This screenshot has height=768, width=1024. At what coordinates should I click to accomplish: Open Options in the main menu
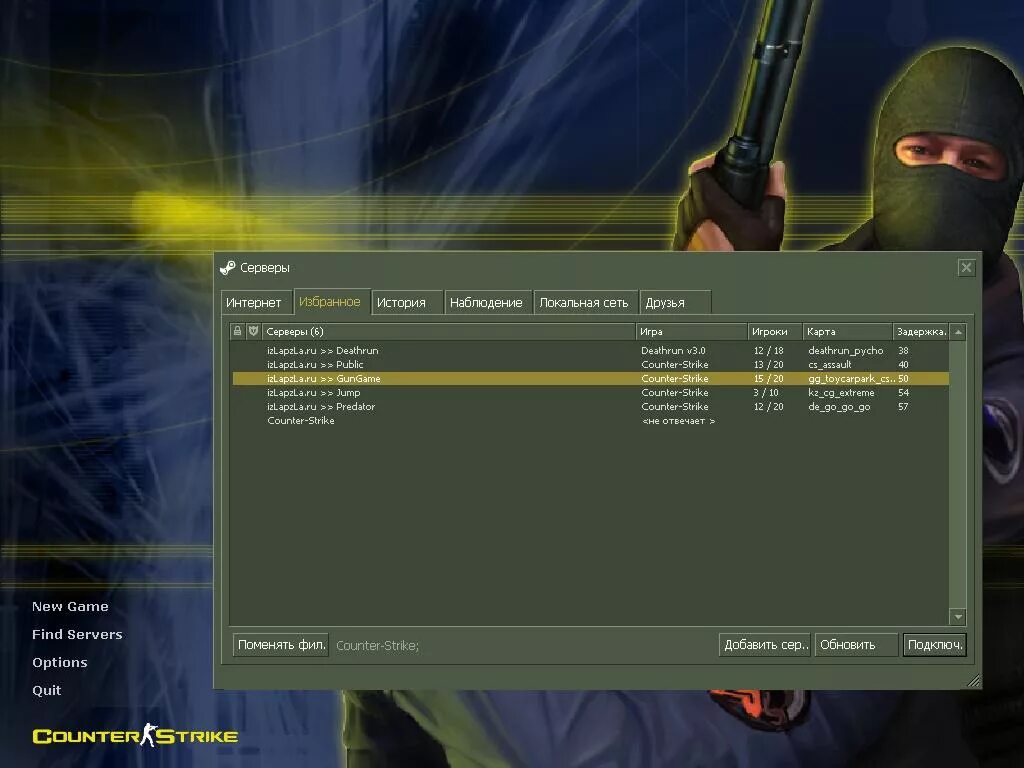[59, 662]
